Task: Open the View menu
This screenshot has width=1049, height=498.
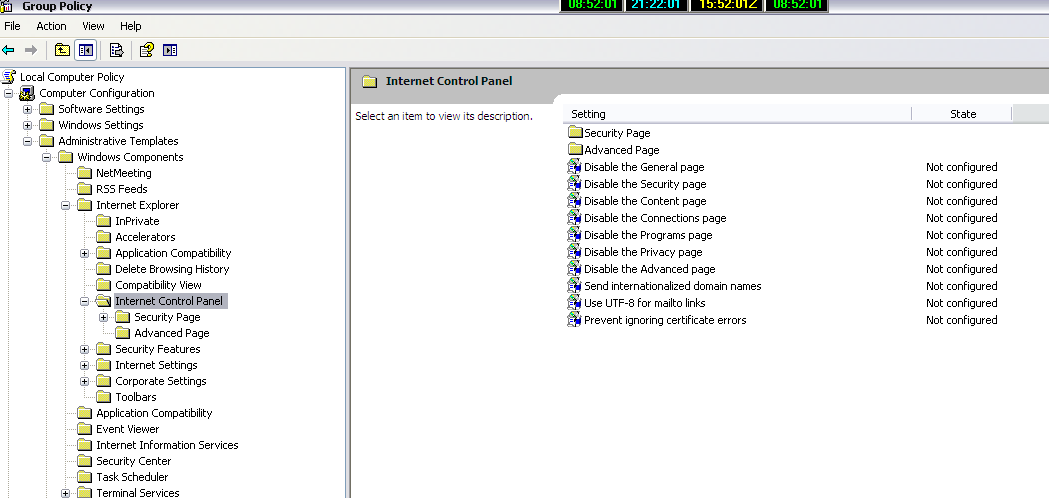Action: click(93, 26)
